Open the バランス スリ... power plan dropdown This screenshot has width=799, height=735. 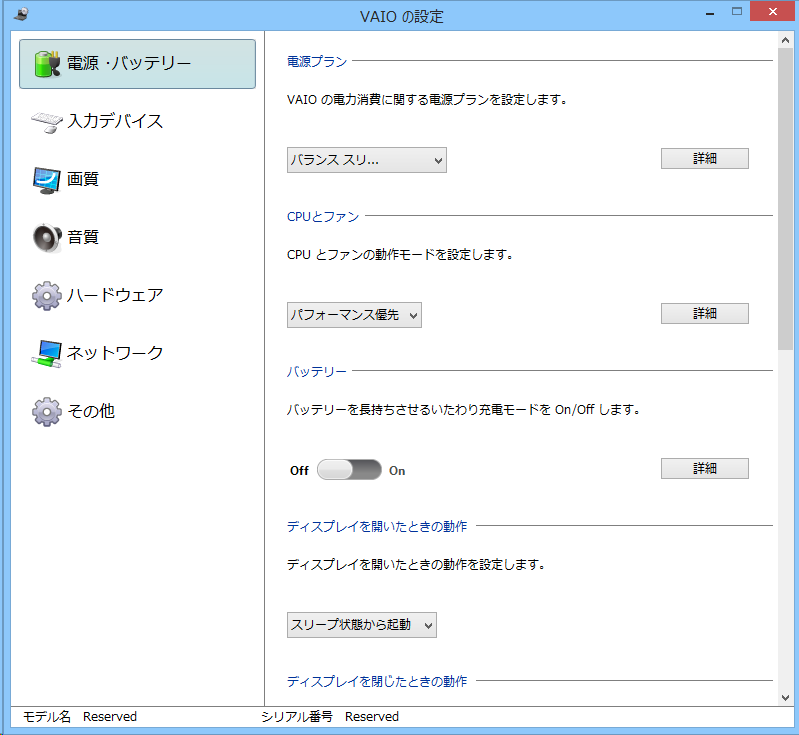click(367, 160)
